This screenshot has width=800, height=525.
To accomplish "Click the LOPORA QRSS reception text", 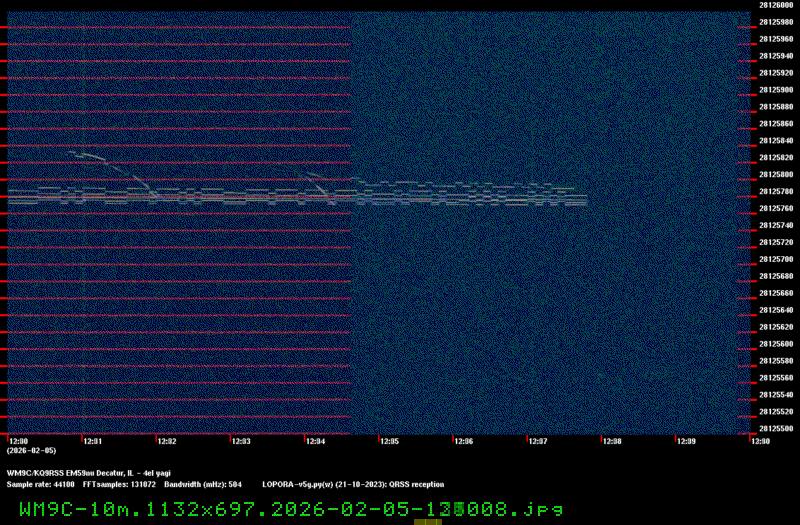I will tap(353, 484).
